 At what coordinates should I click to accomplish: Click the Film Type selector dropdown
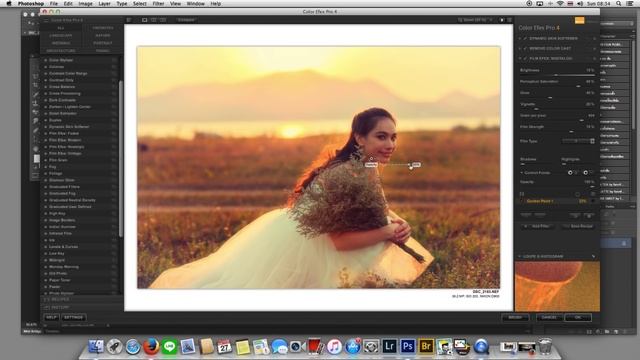point(578,141)
